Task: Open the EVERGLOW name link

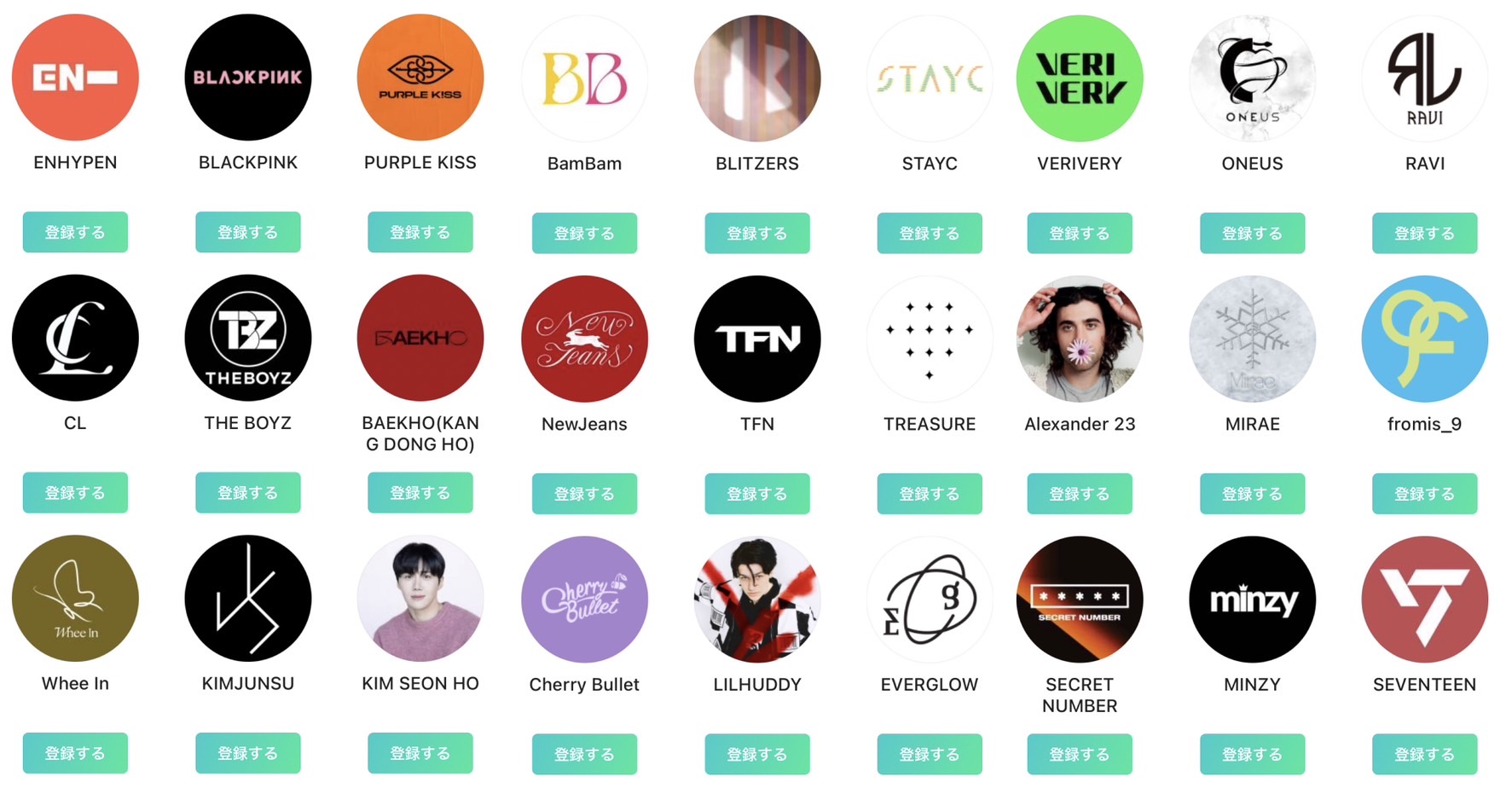Action: coord(930,684)
